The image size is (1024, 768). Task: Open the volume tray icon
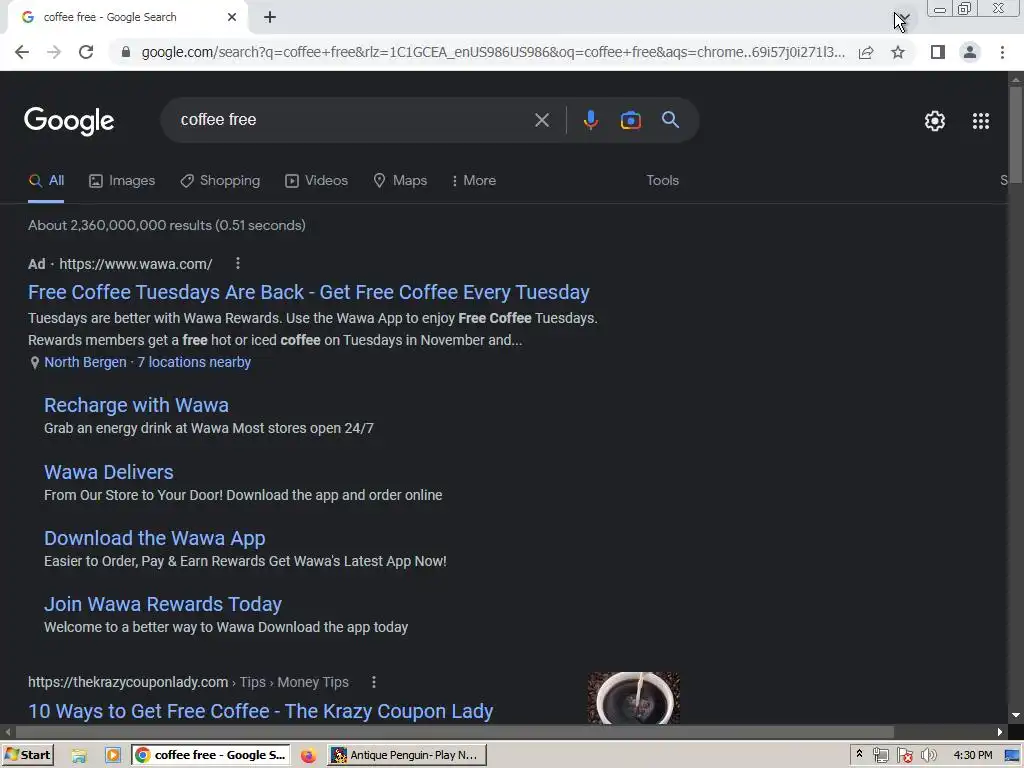pos(929,756)
